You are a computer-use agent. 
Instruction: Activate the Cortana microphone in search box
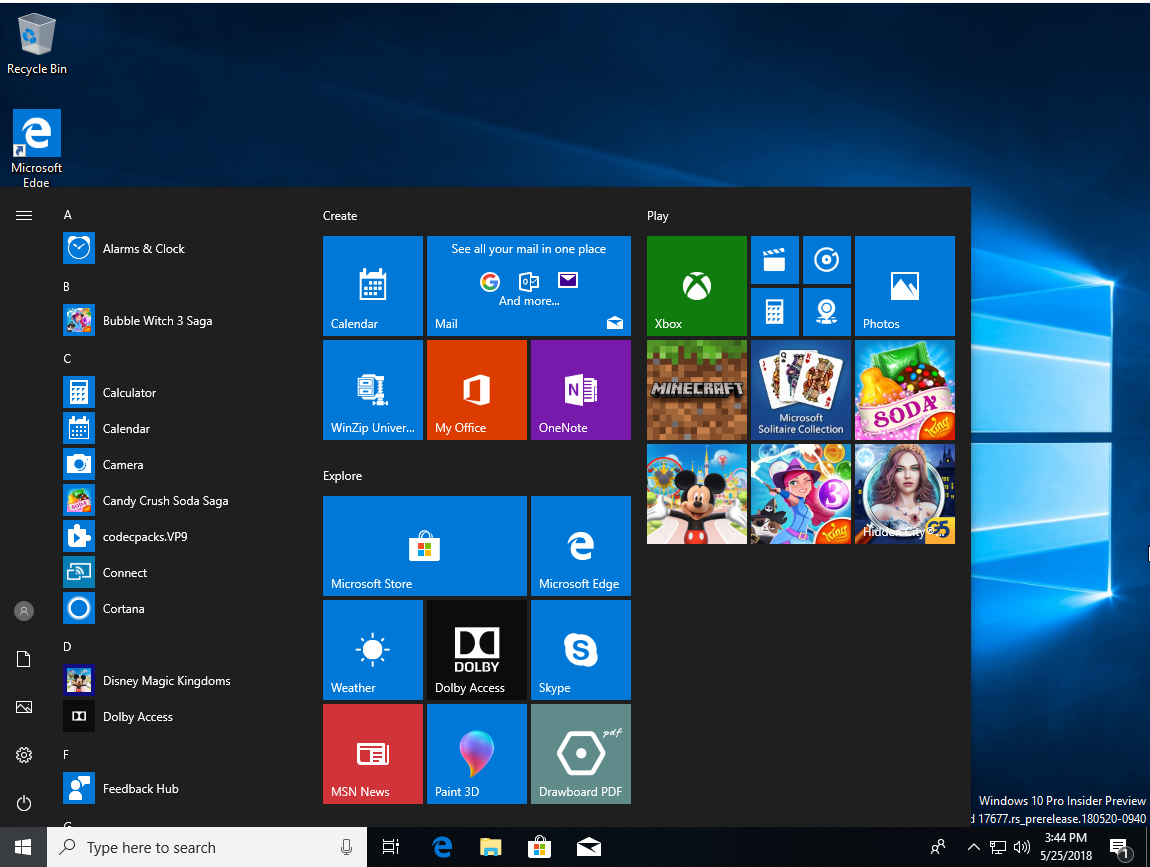(x=346, y=847)
